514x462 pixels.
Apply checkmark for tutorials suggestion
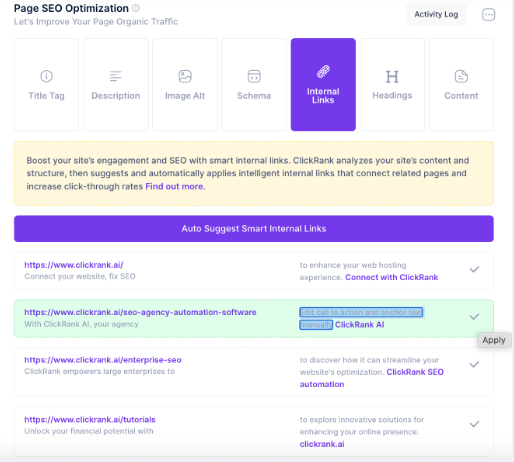[x=474, y=424]
